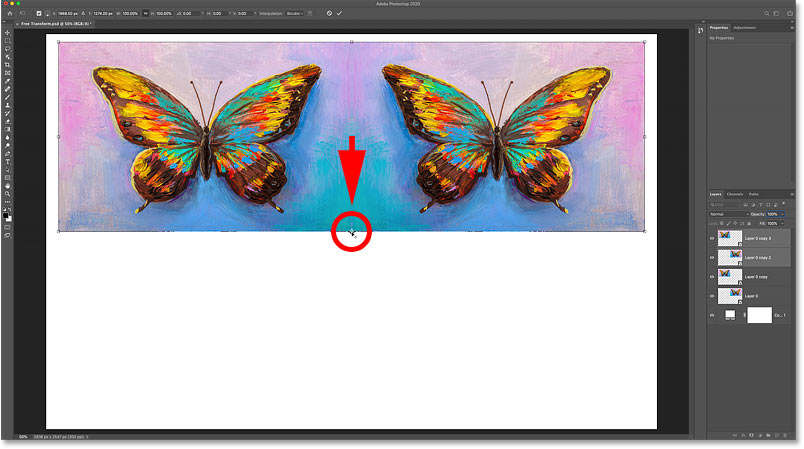Image resolution: width=804 pixels, height=449 pixels.
Task: Hide the Layer 0 copy 2 layer
Action: coord(712,257)
